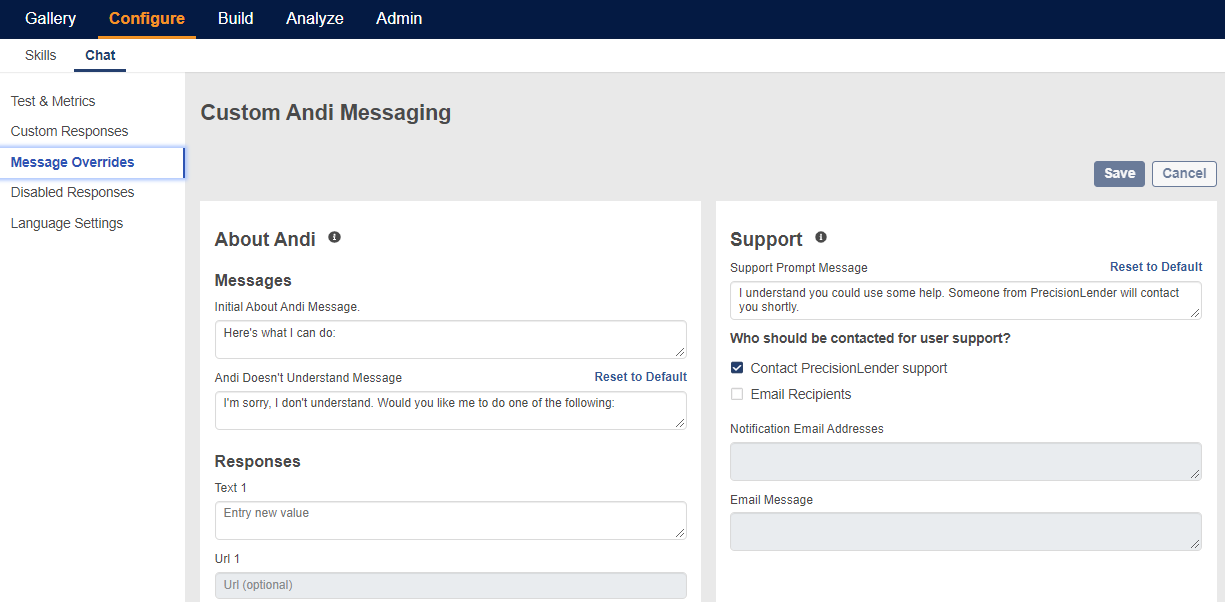The width and height of the screenshot is (1225, 602).
Task: Click the About Andi info icon
Action: pos(334,237)
